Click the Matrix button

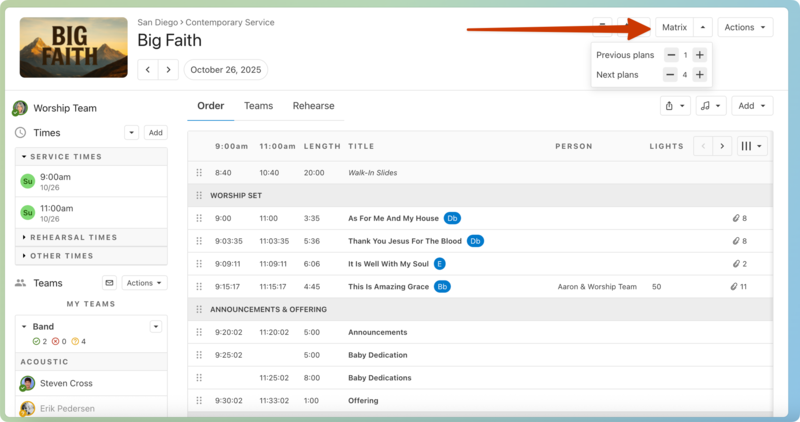coord(674,27)
